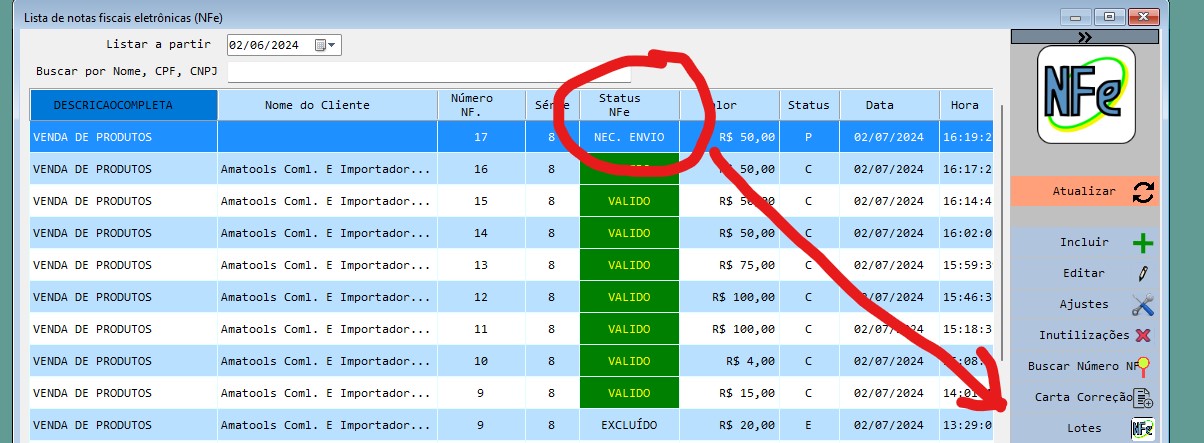The width and height of the screenshot is (1204, 443).
Task: Open the Listar a partir date dropdown
Action: 333,45
